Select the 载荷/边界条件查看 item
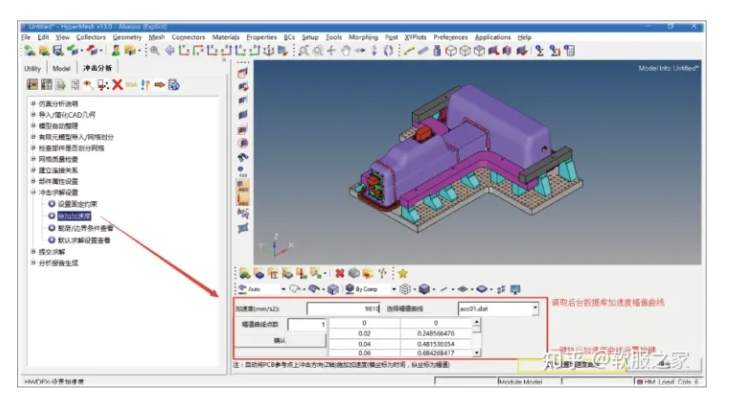756x417 pixels. point(85,228)
